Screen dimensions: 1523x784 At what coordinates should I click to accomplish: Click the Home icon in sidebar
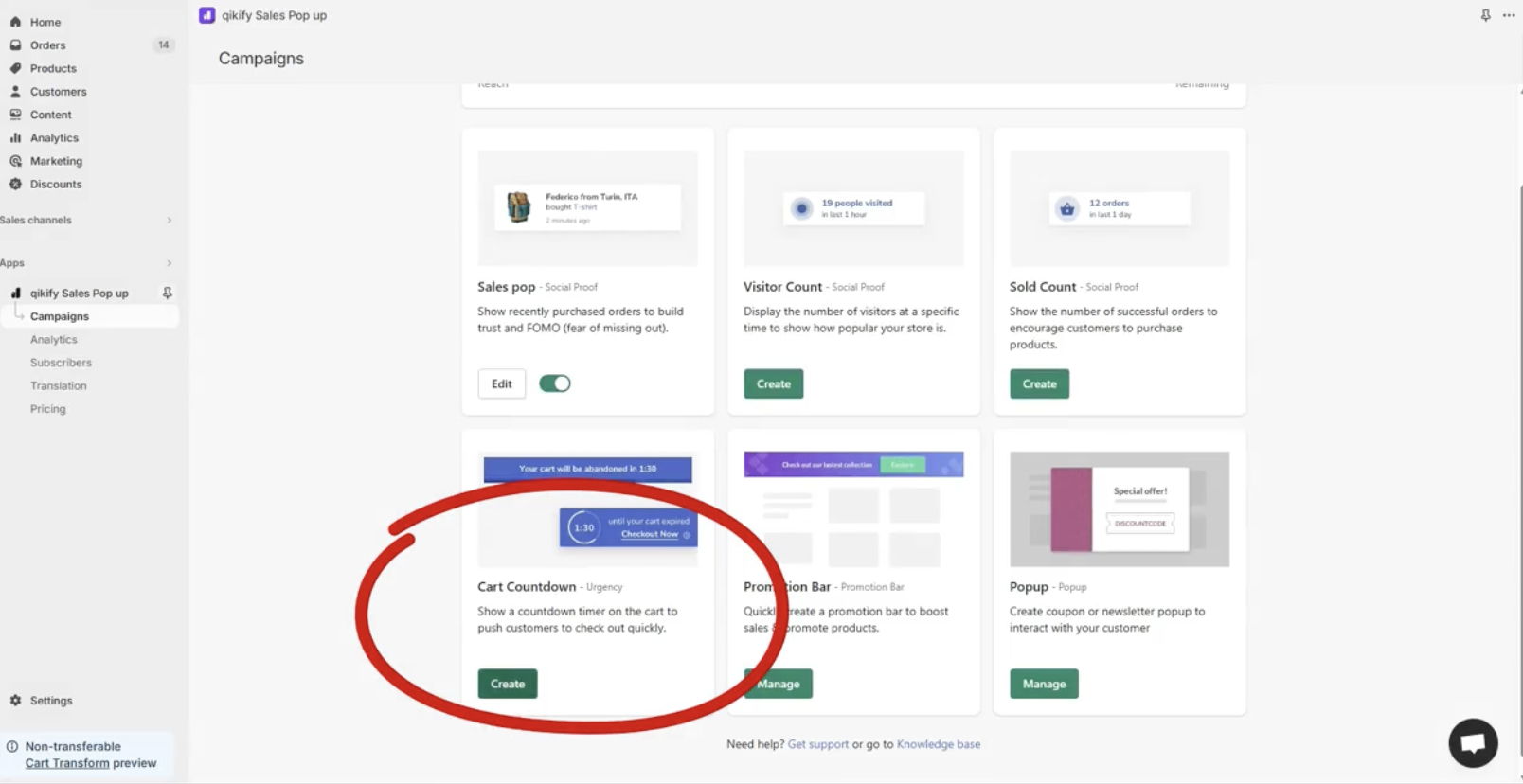pyautogui.click(x=15, y=22)
